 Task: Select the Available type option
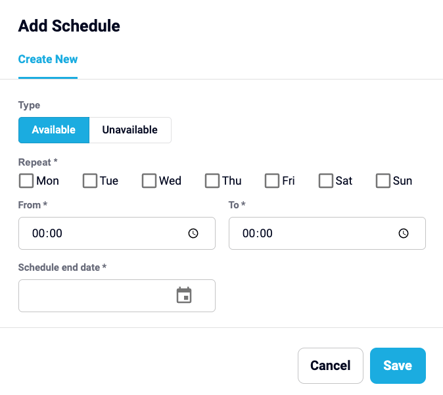[x=54, y=130]
